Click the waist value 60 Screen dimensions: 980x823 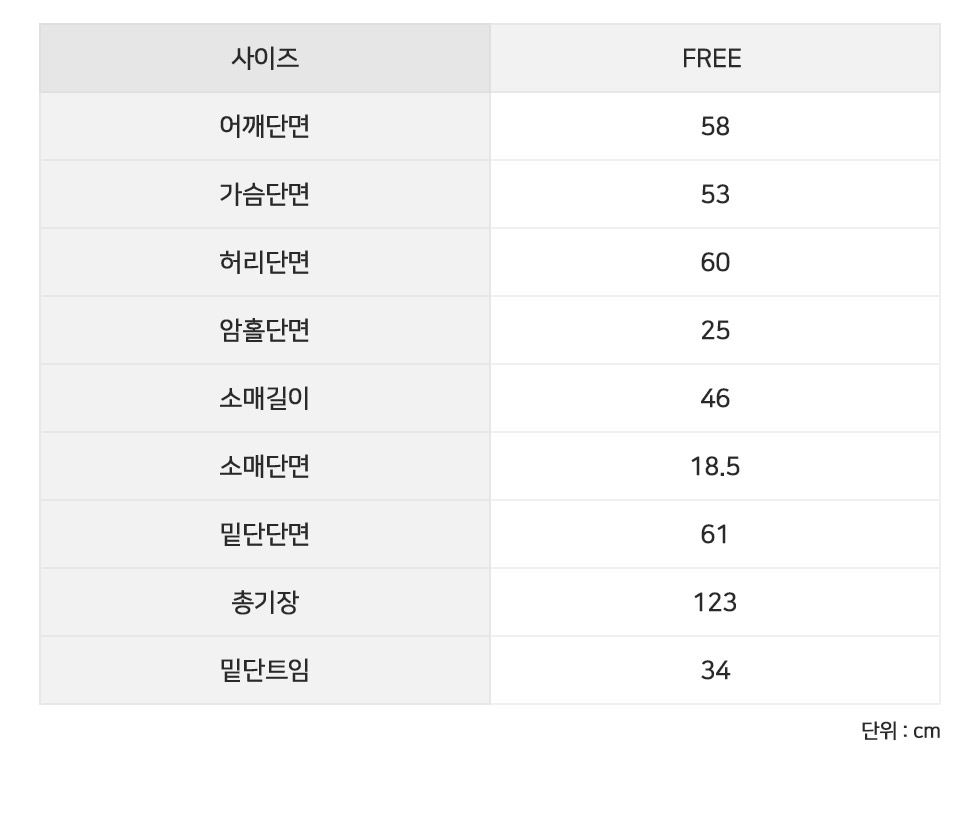point(715,263)
